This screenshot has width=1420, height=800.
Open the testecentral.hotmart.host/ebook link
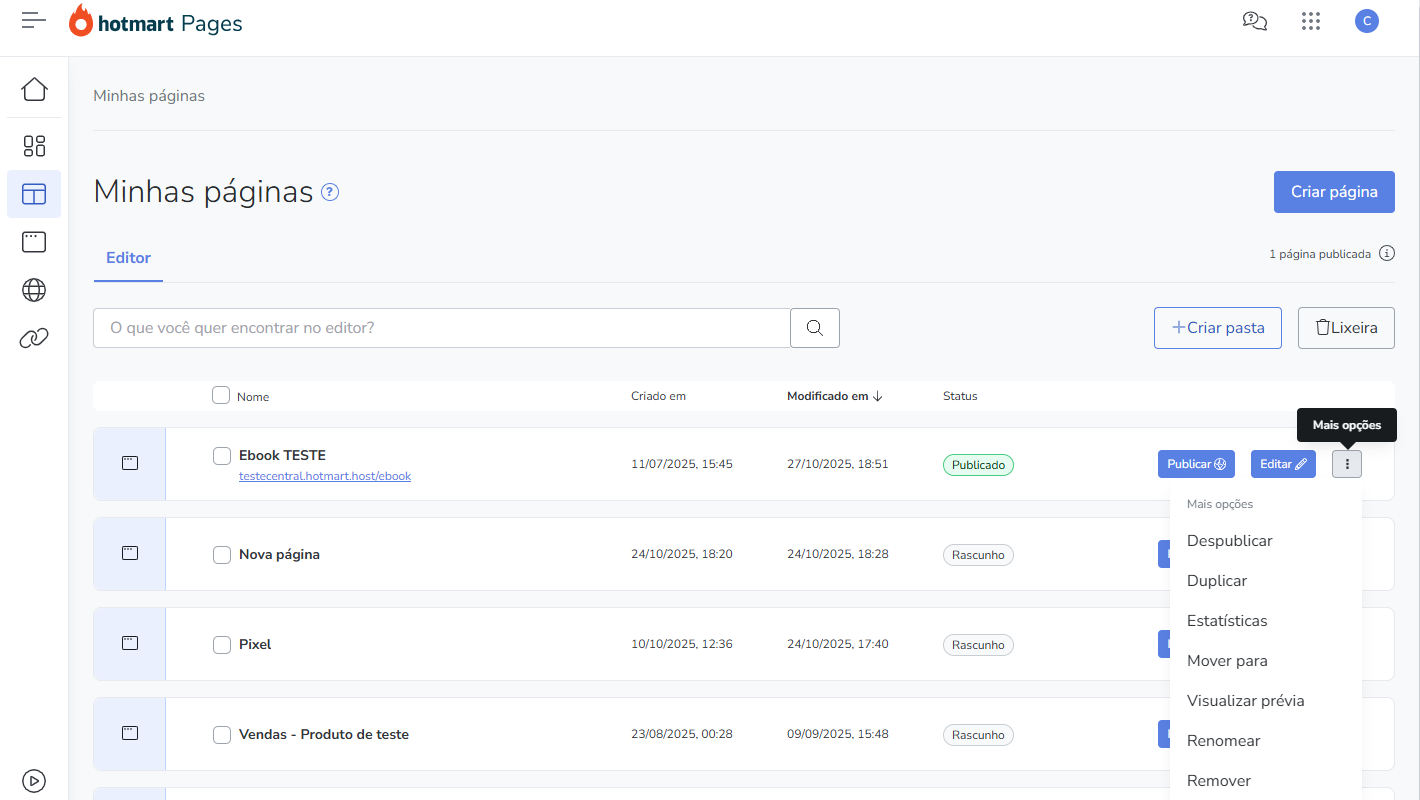point(325,476)
